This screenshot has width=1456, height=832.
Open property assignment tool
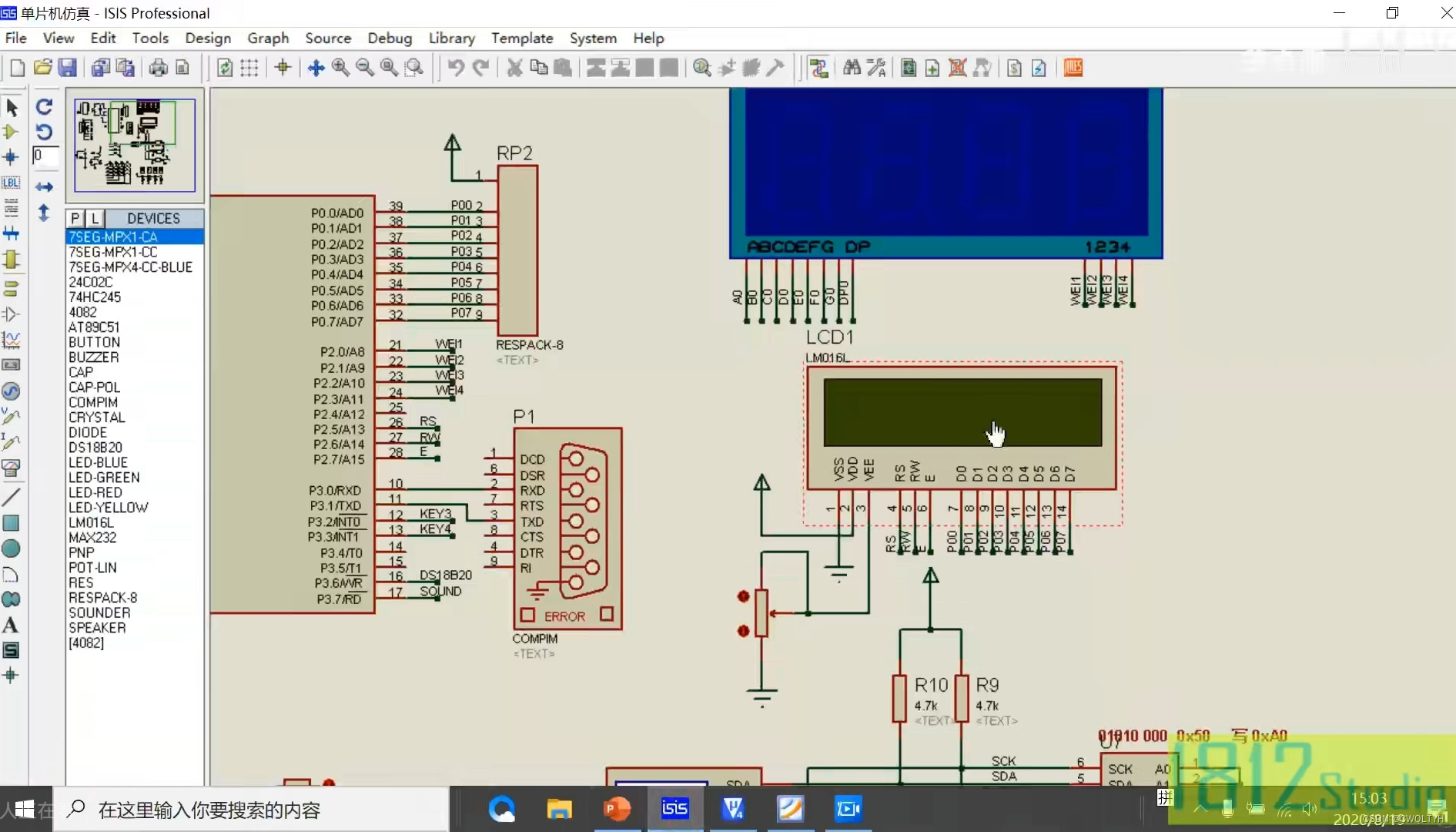(876, 68)
